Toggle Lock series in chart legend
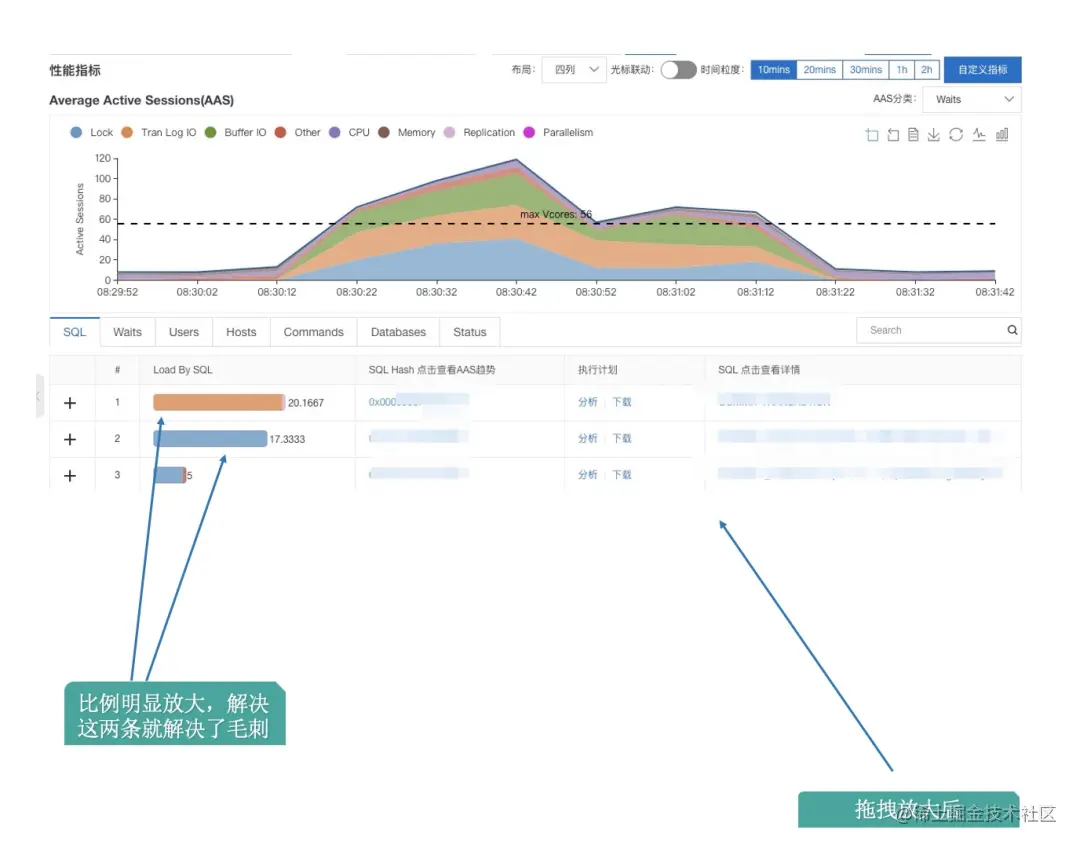 tap(91, 132)
